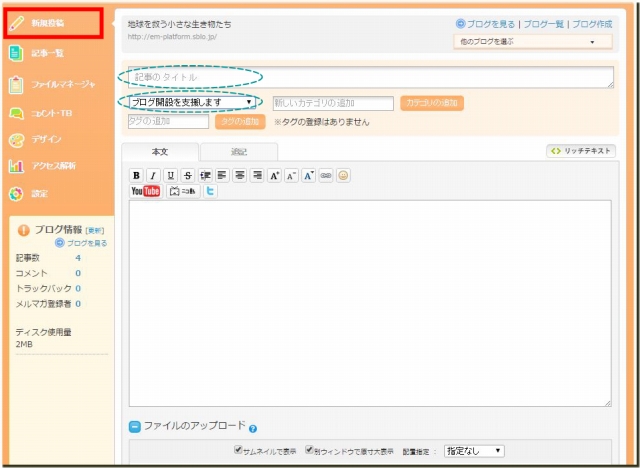
Task: Expand the 他のブログを選ぶ dropdown
Action: tap(533, 42)
